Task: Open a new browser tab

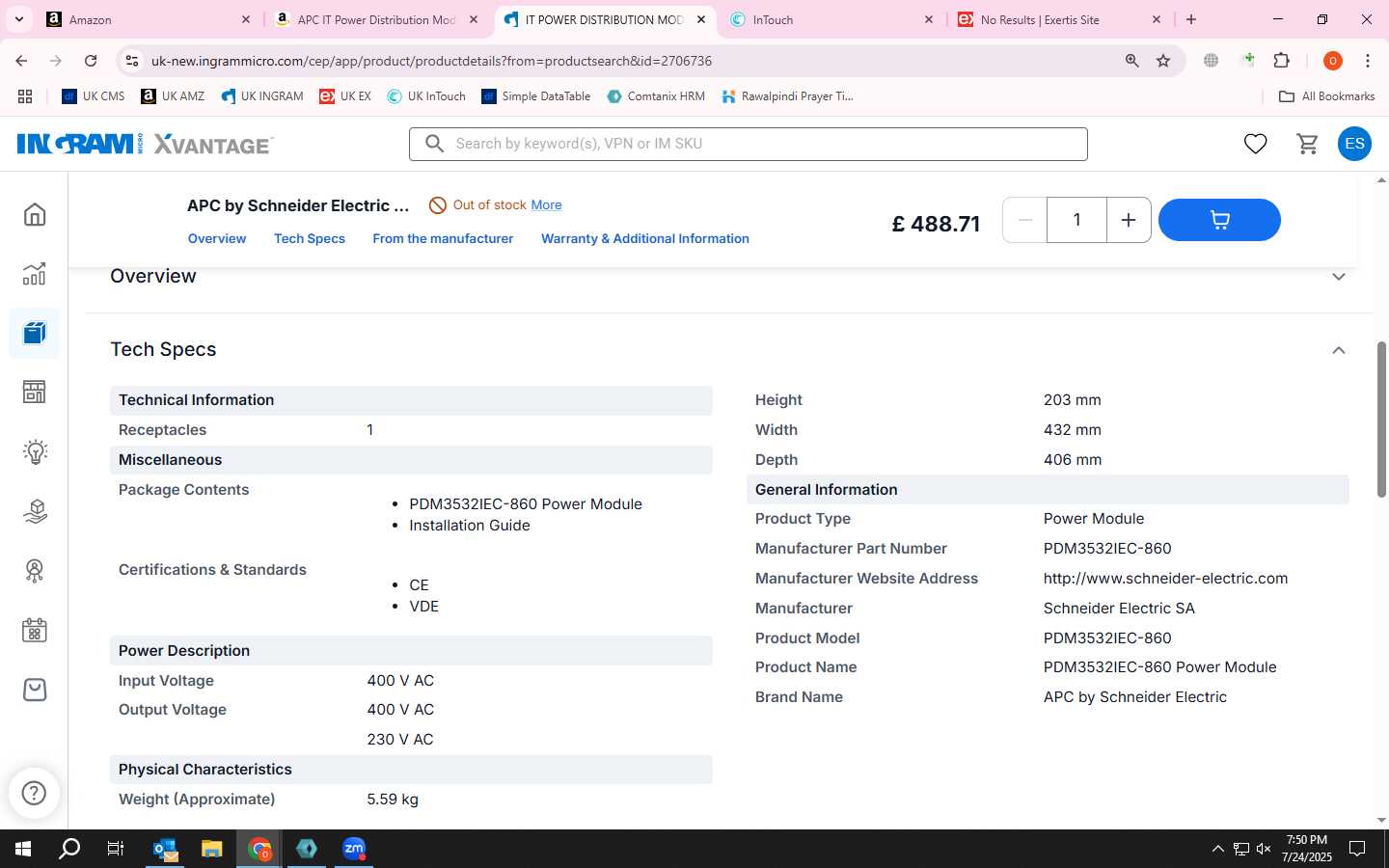Action: point(1191,19)
